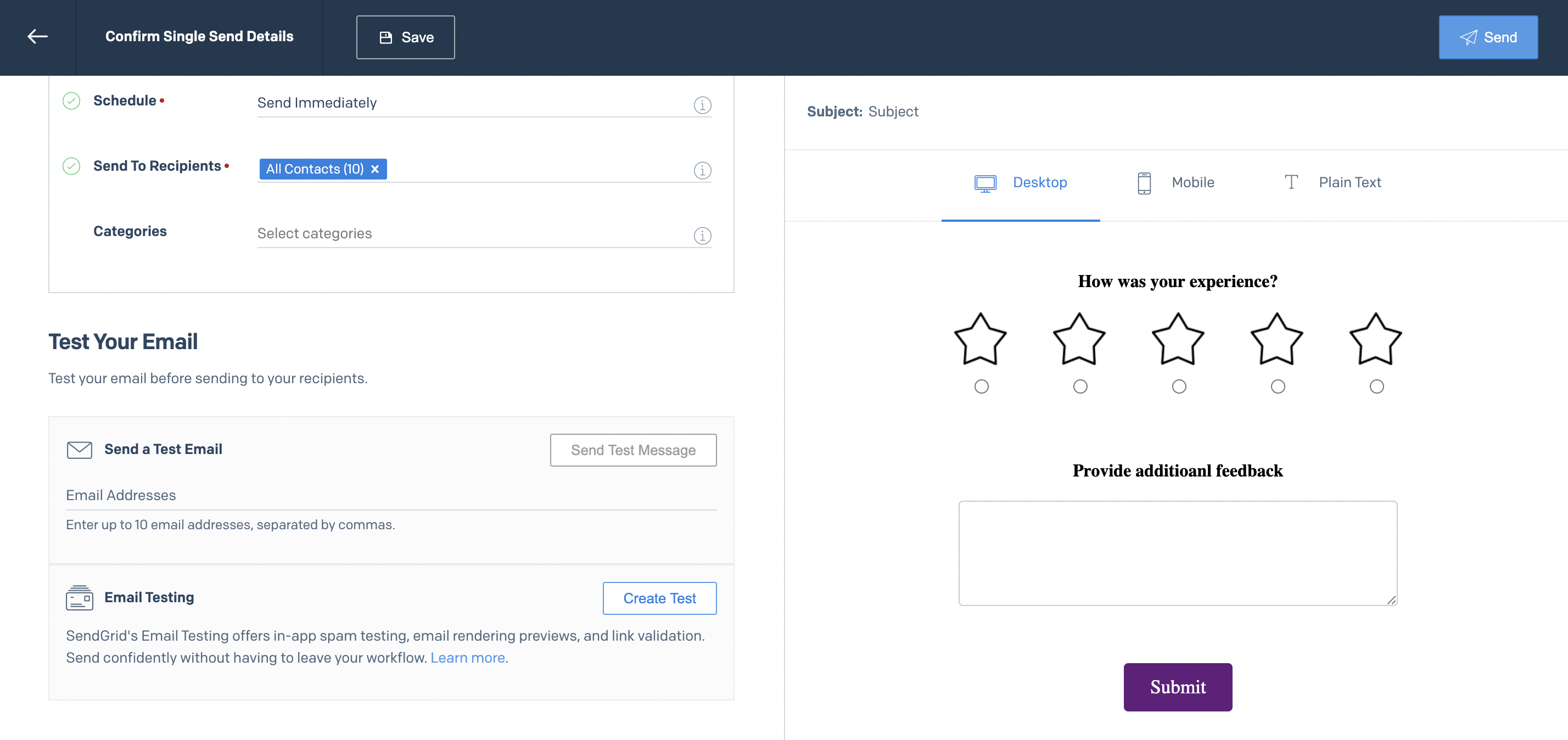Click Send Test Message button
Screen dimensions: 1568x740
click(634, 450)
